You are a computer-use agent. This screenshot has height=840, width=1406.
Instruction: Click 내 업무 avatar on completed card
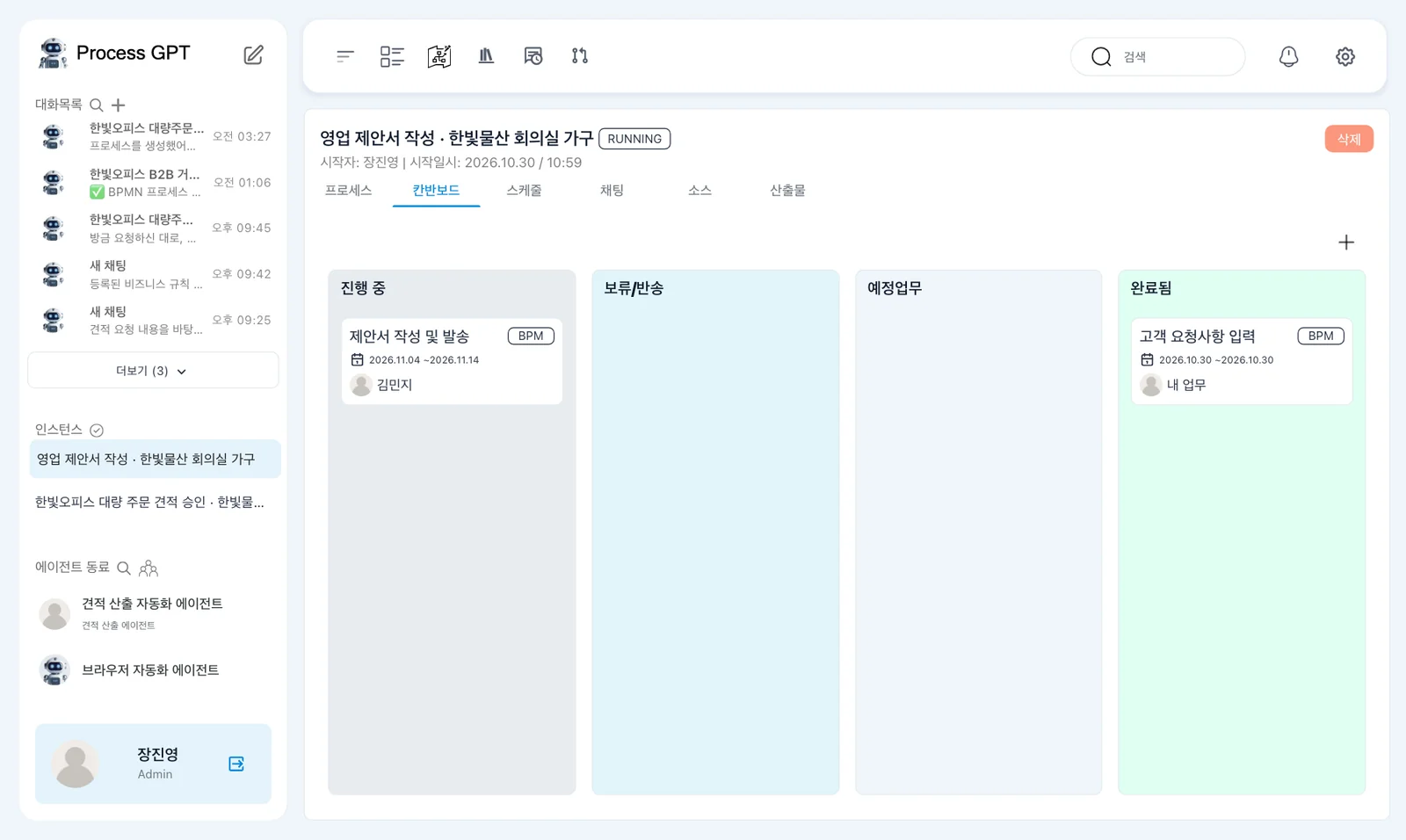point(1151,385)
